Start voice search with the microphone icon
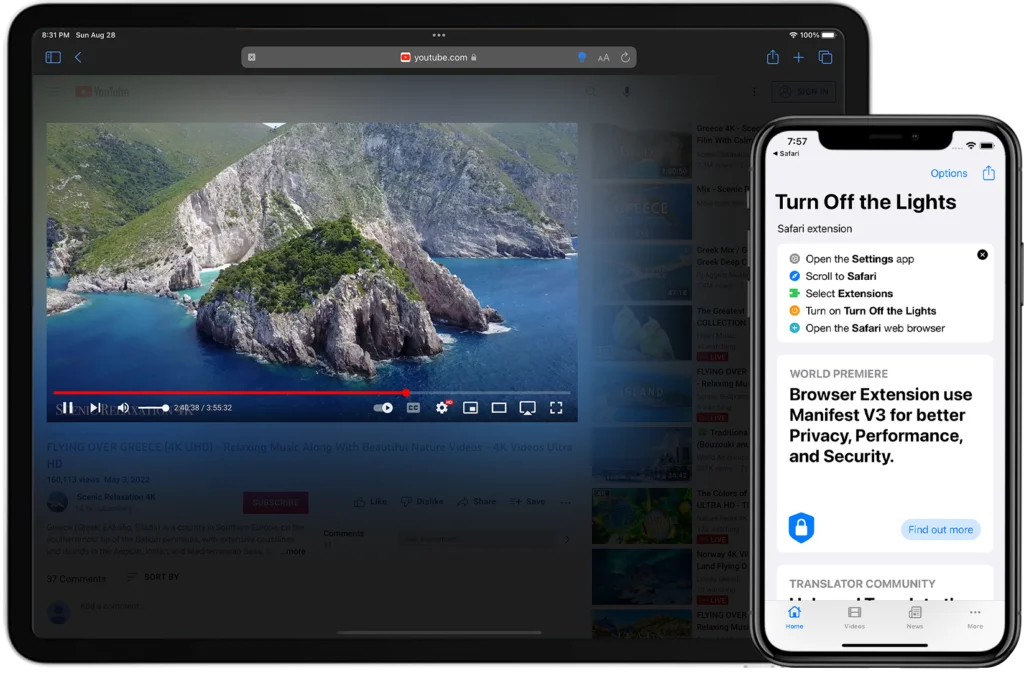1024x674 pixels. (626, 91)
